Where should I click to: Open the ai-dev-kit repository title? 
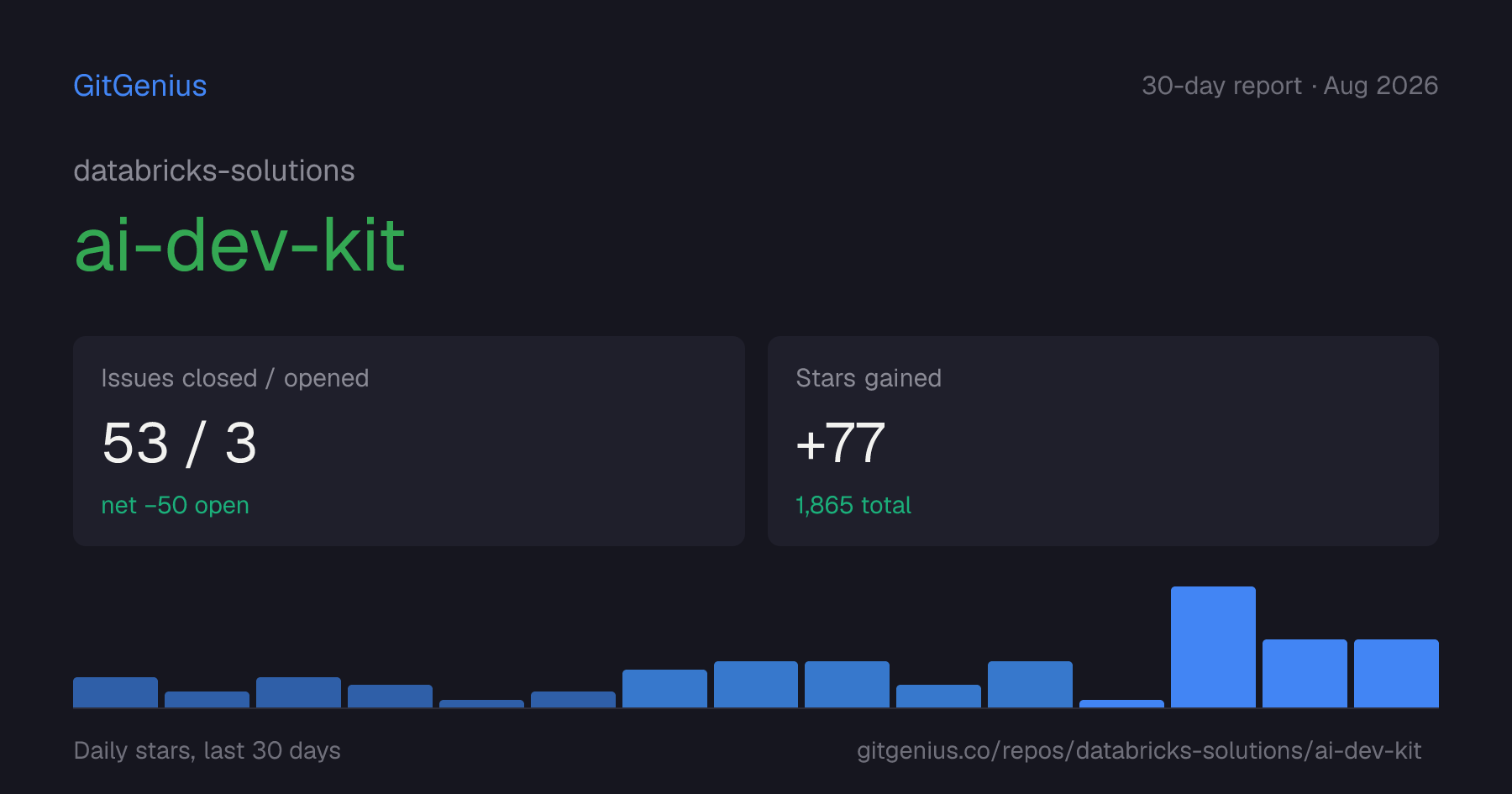239,245
